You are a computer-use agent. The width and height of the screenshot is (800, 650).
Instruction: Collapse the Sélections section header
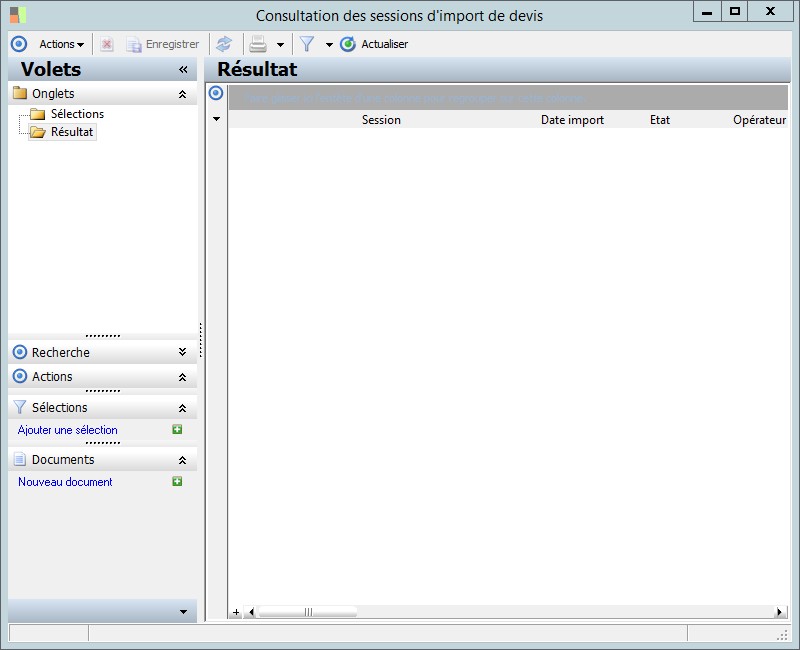182,408
